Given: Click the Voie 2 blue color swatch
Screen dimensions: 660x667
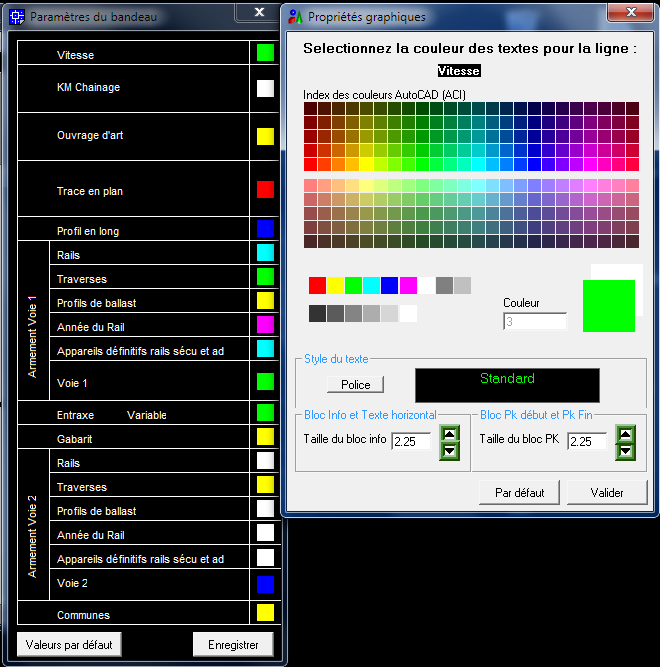Looking at the screenshot, I should pyautogui.click(x=265, y=584).
